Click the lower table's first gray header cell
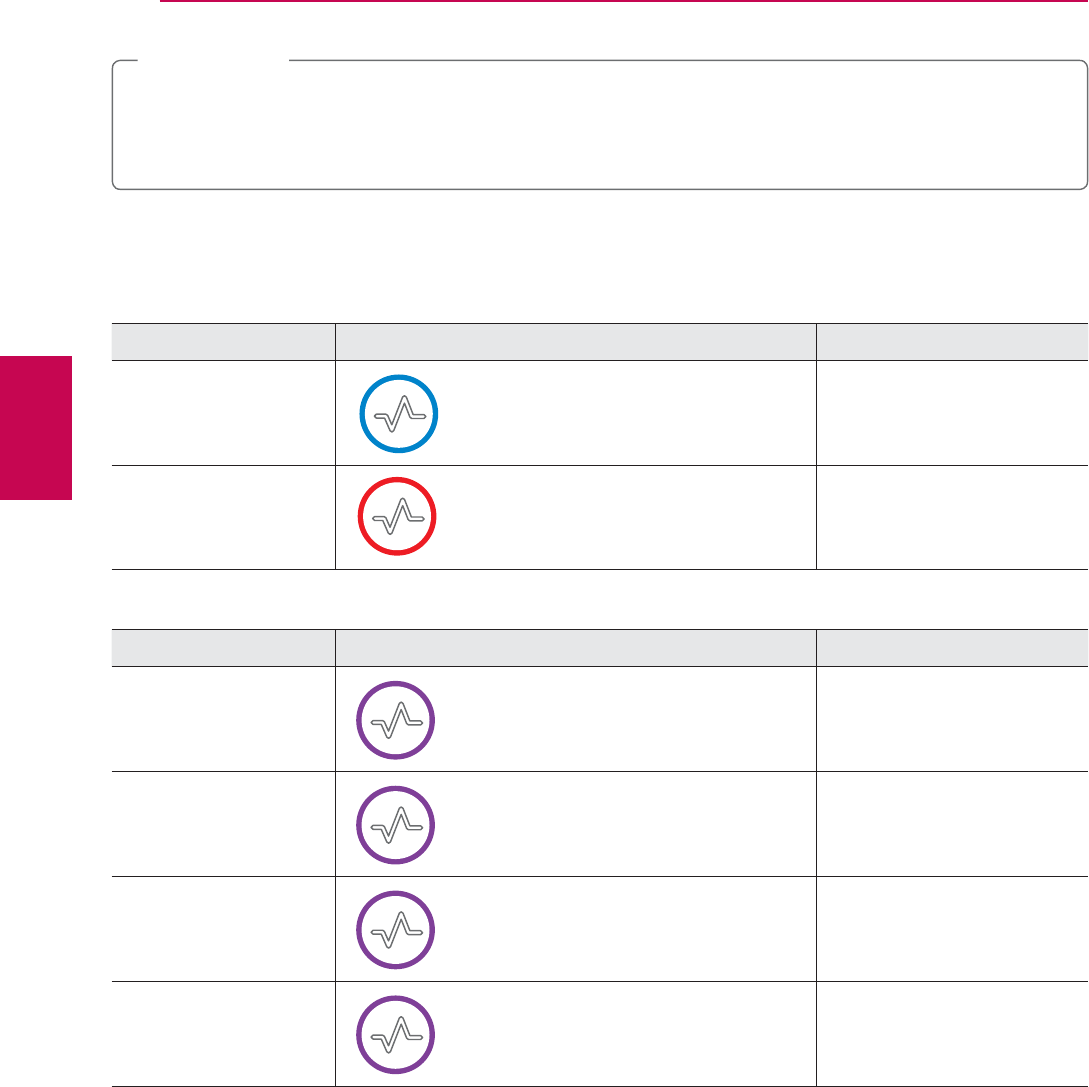 click(x=222, y=648)
